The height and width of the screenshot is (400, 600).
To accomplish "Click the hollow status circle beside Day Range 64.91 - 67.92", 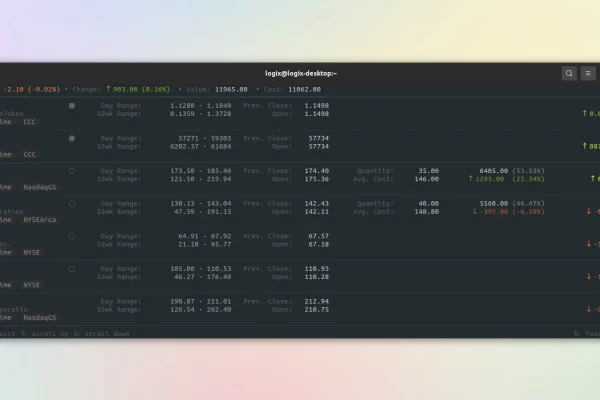I will [x=72, y=236].
